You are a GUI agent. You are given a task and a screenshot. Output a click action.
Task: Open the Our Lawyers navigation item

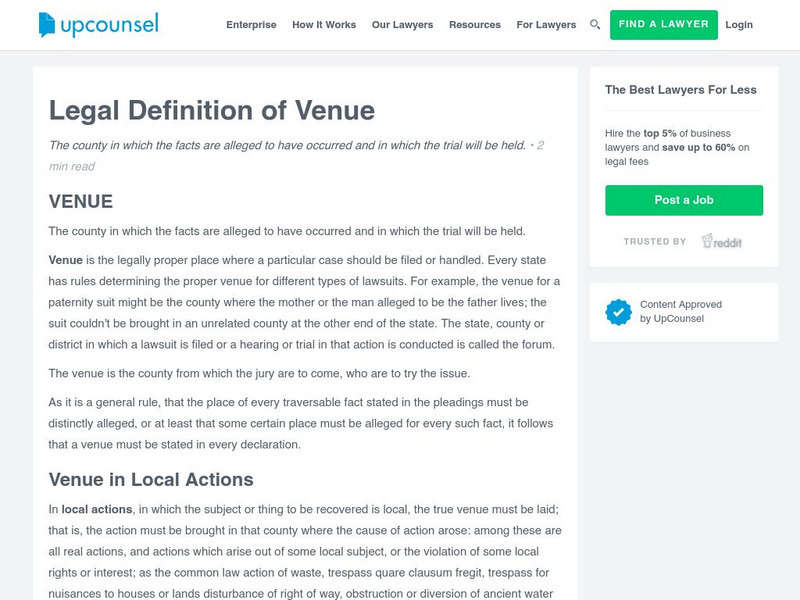(x=402, y=25)
